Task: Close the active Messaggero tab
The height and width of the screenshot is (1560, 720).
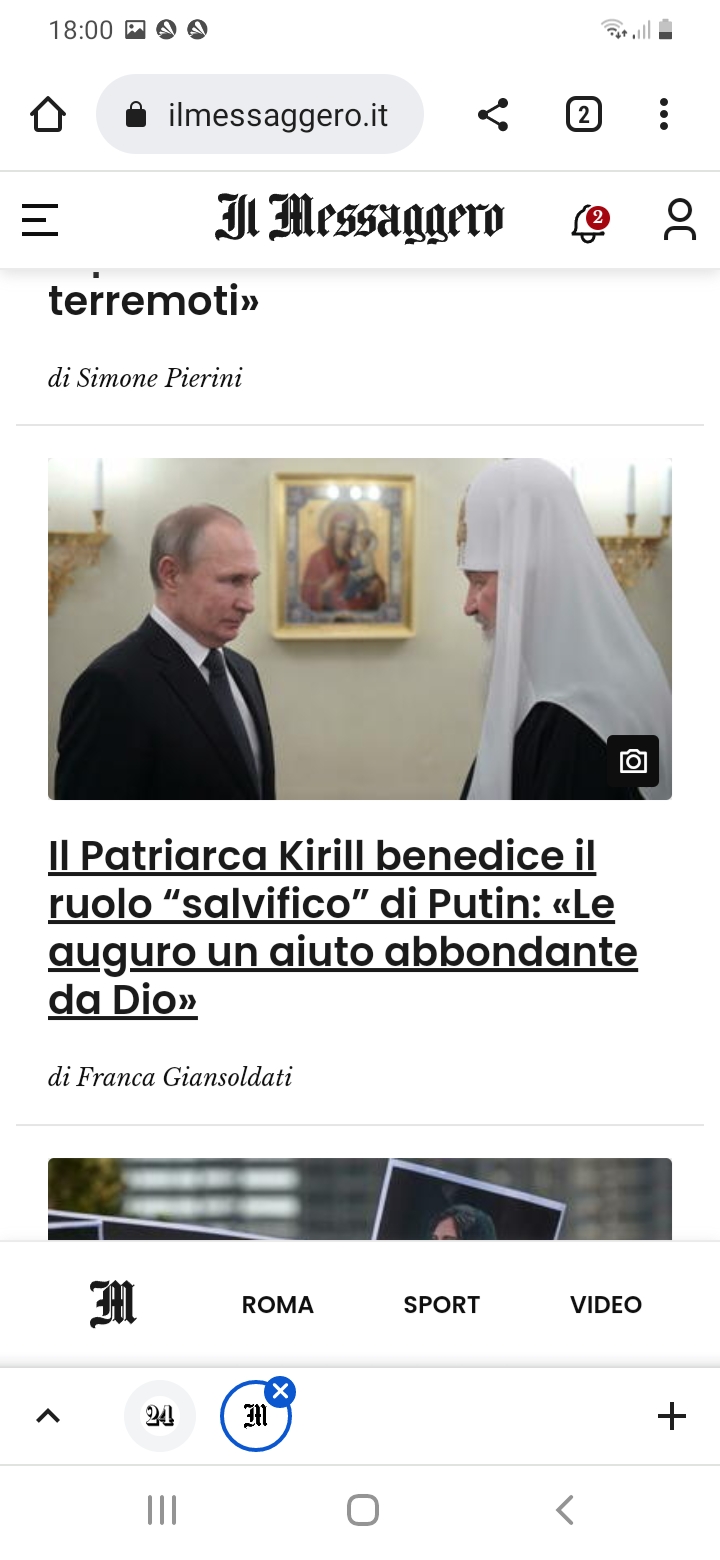Action: pyautogui.click(x=280, y=1391)
